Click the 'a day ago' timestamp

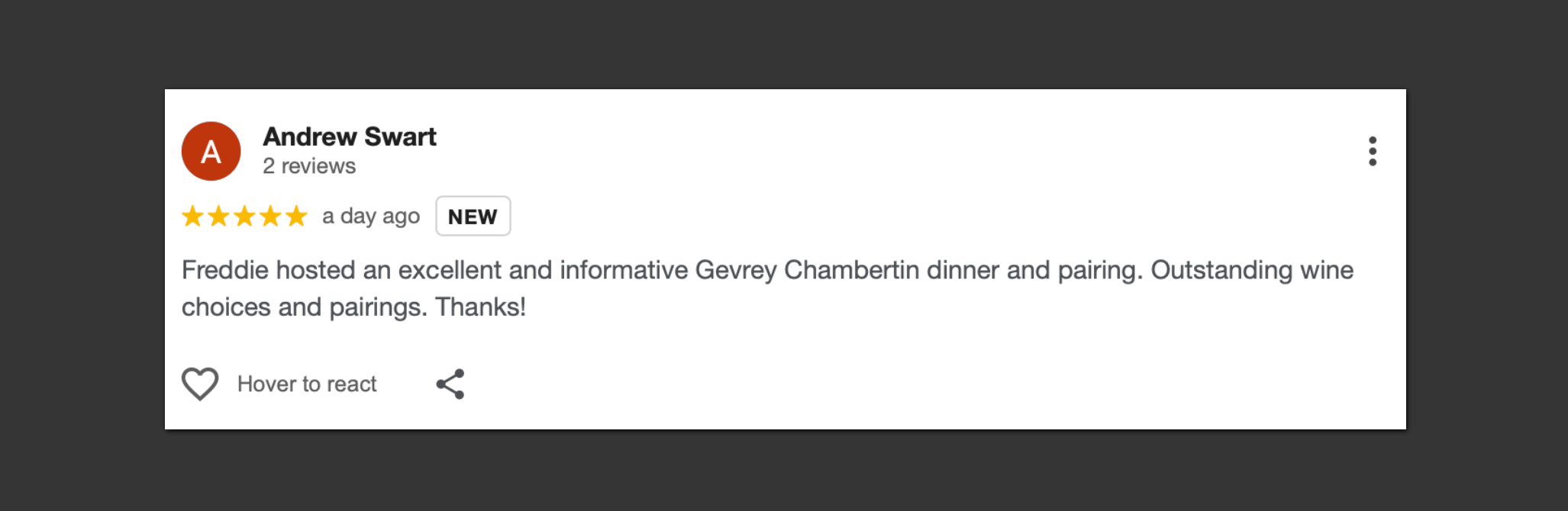(x=371, y=217)
